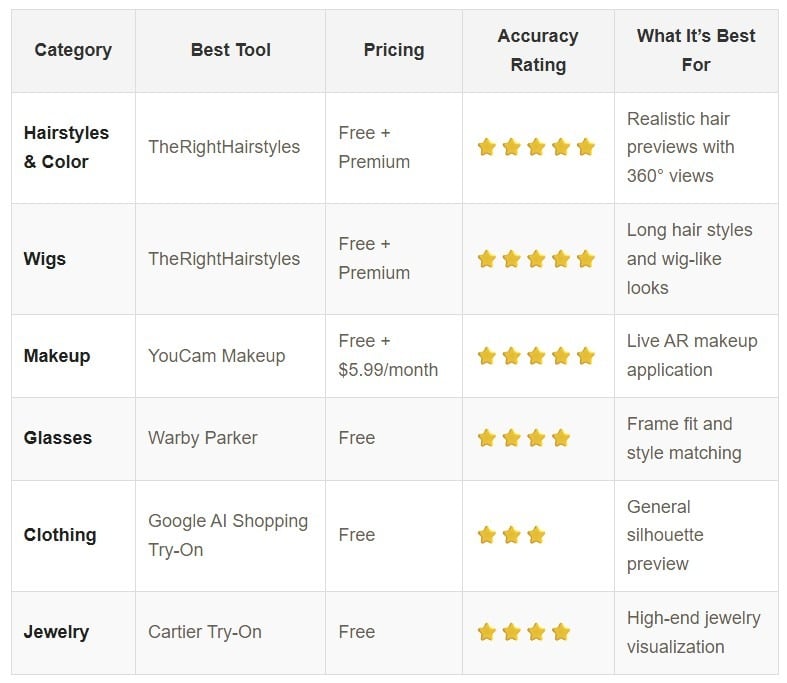Select the Category column header
The width and height of the screenshot is (787, 683).
tap(73, 50)
